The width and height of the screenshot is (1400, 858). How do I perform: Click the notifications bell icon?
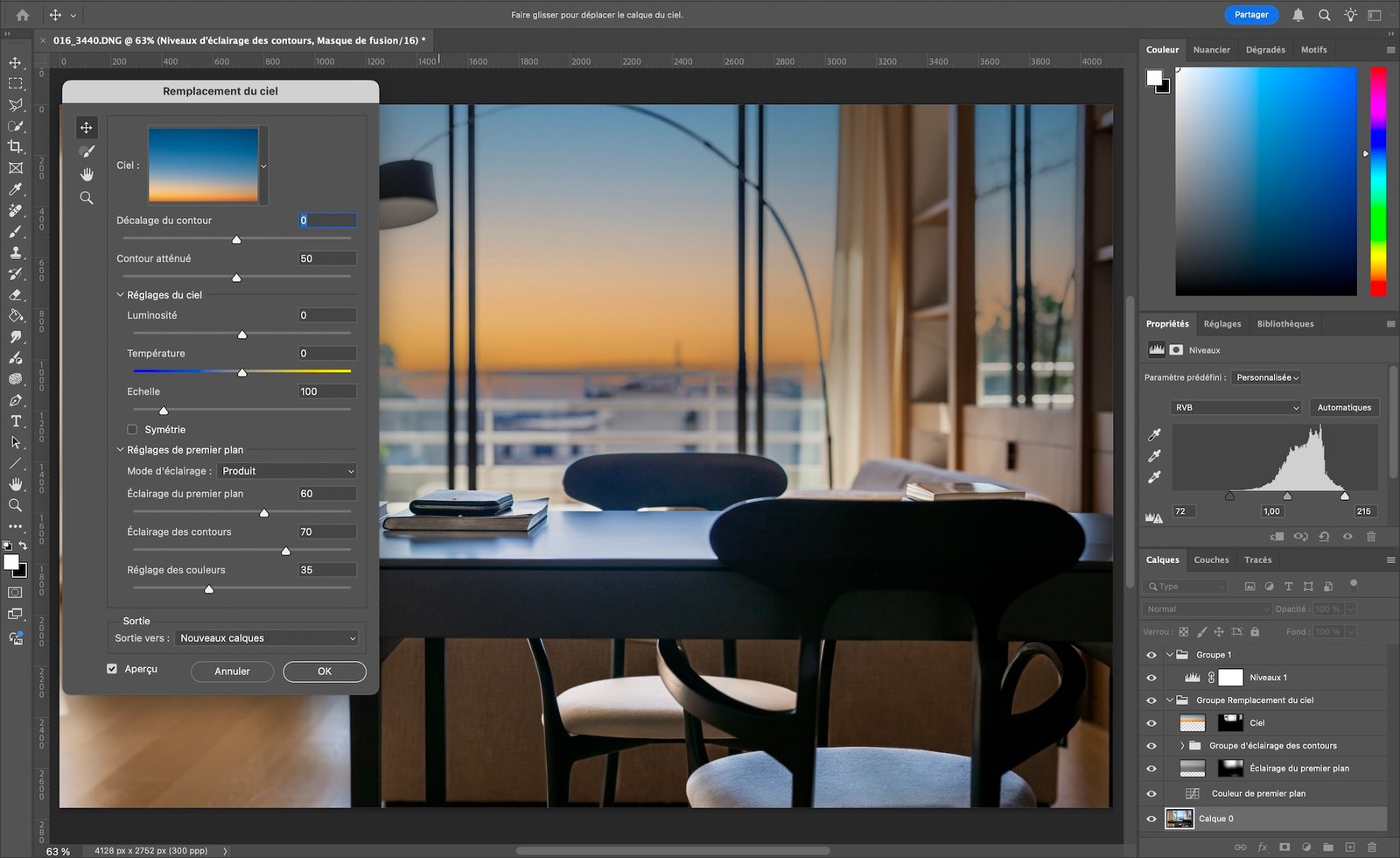[1298, 15]
